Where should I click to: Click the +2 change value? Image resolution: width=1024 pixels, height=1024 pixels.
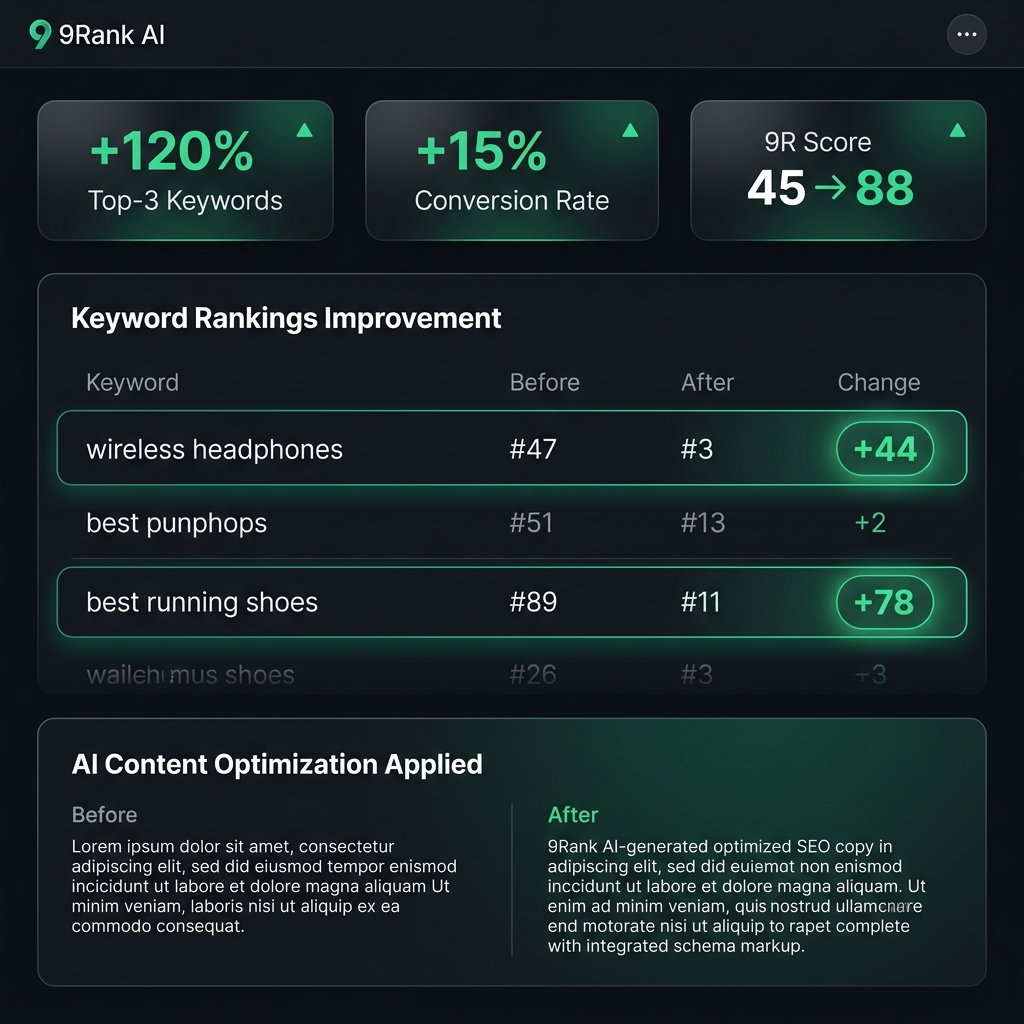click(871, 523)
